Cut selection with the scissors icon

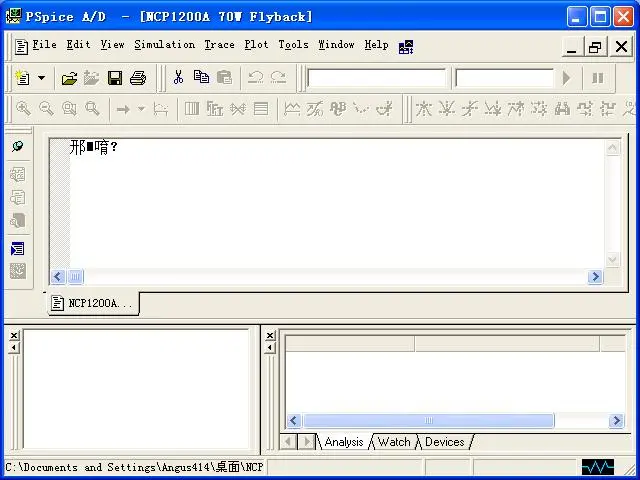pos(178,77)
